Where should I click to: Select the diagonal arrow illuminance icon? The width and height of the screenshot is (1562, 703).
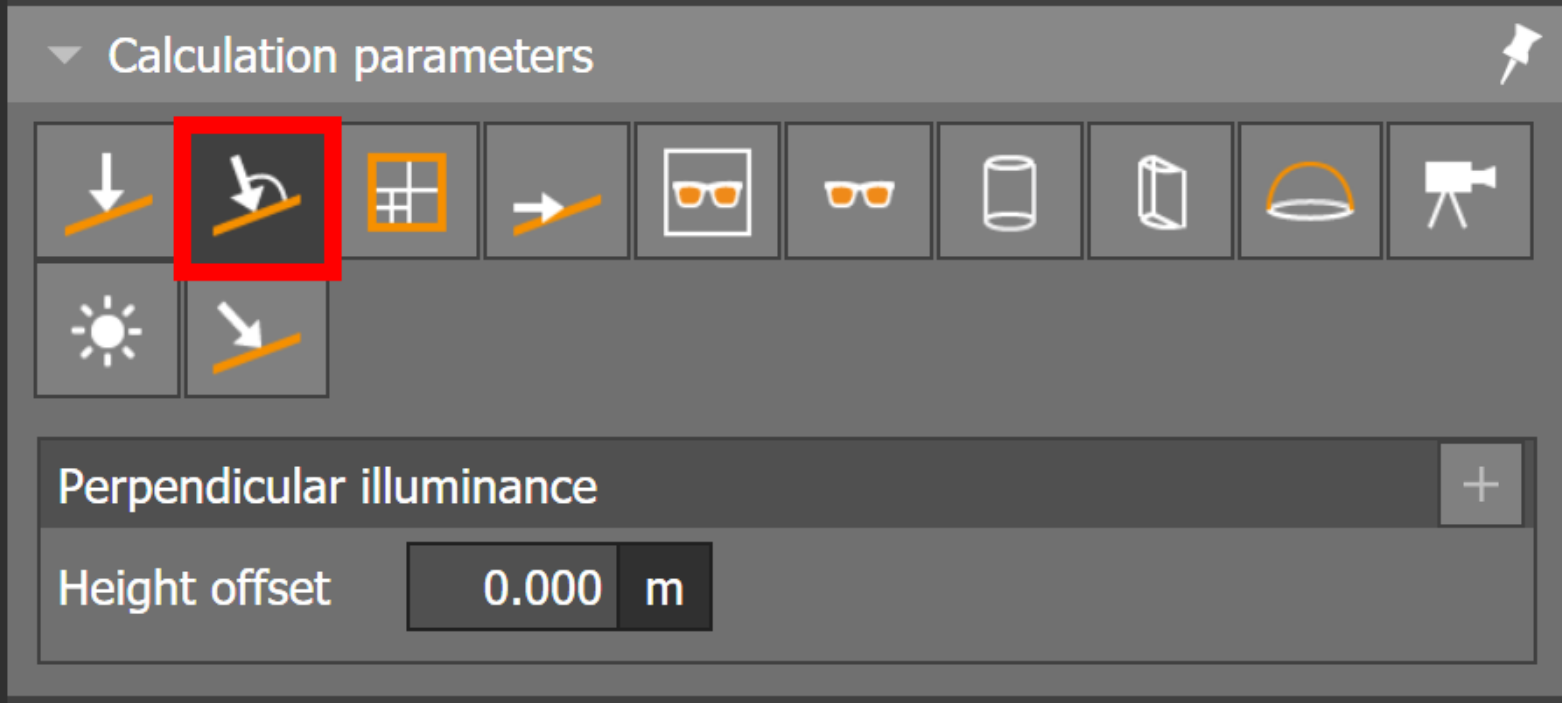point(257,330)
